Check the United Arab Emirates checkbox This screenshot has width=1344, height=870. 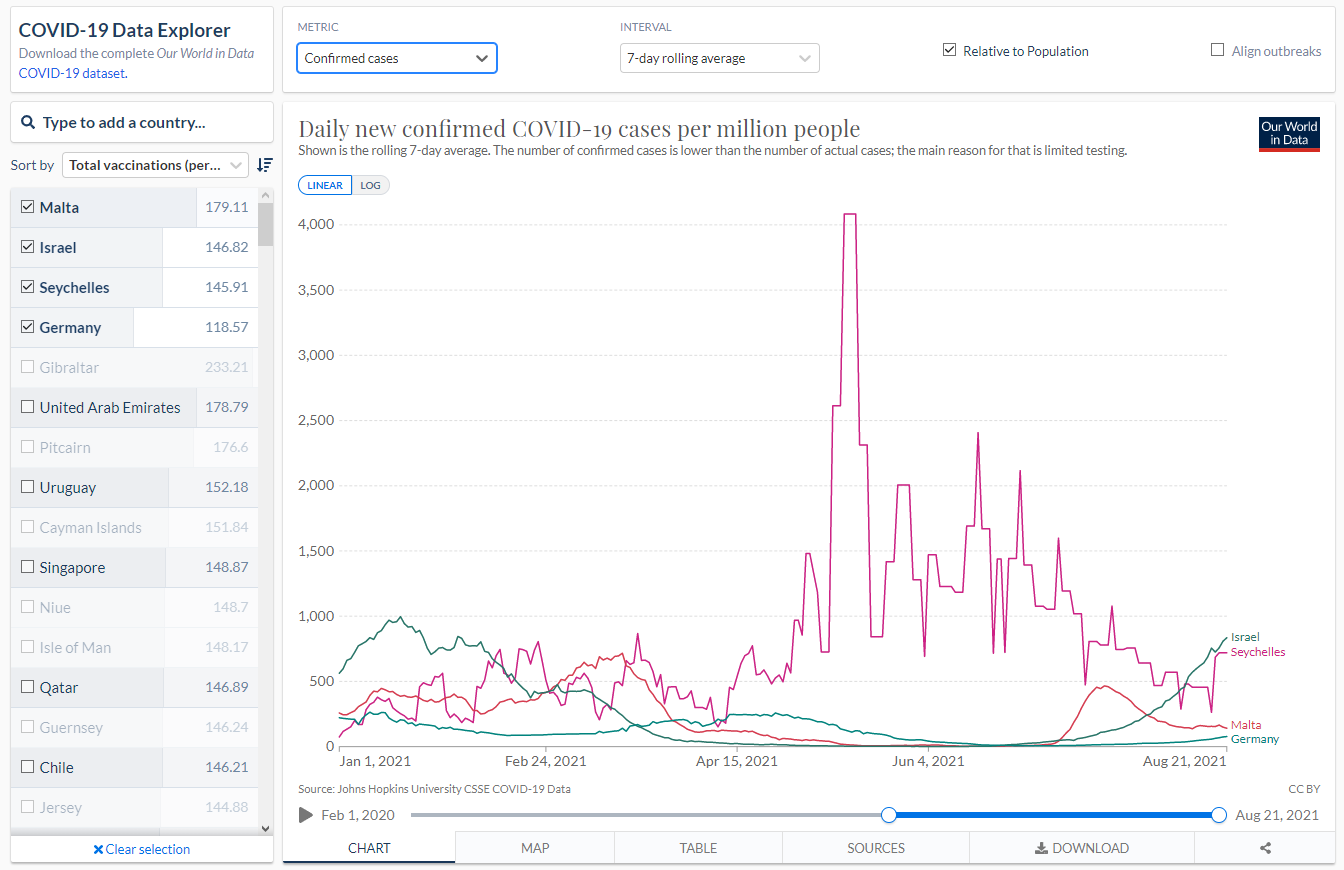28,407
